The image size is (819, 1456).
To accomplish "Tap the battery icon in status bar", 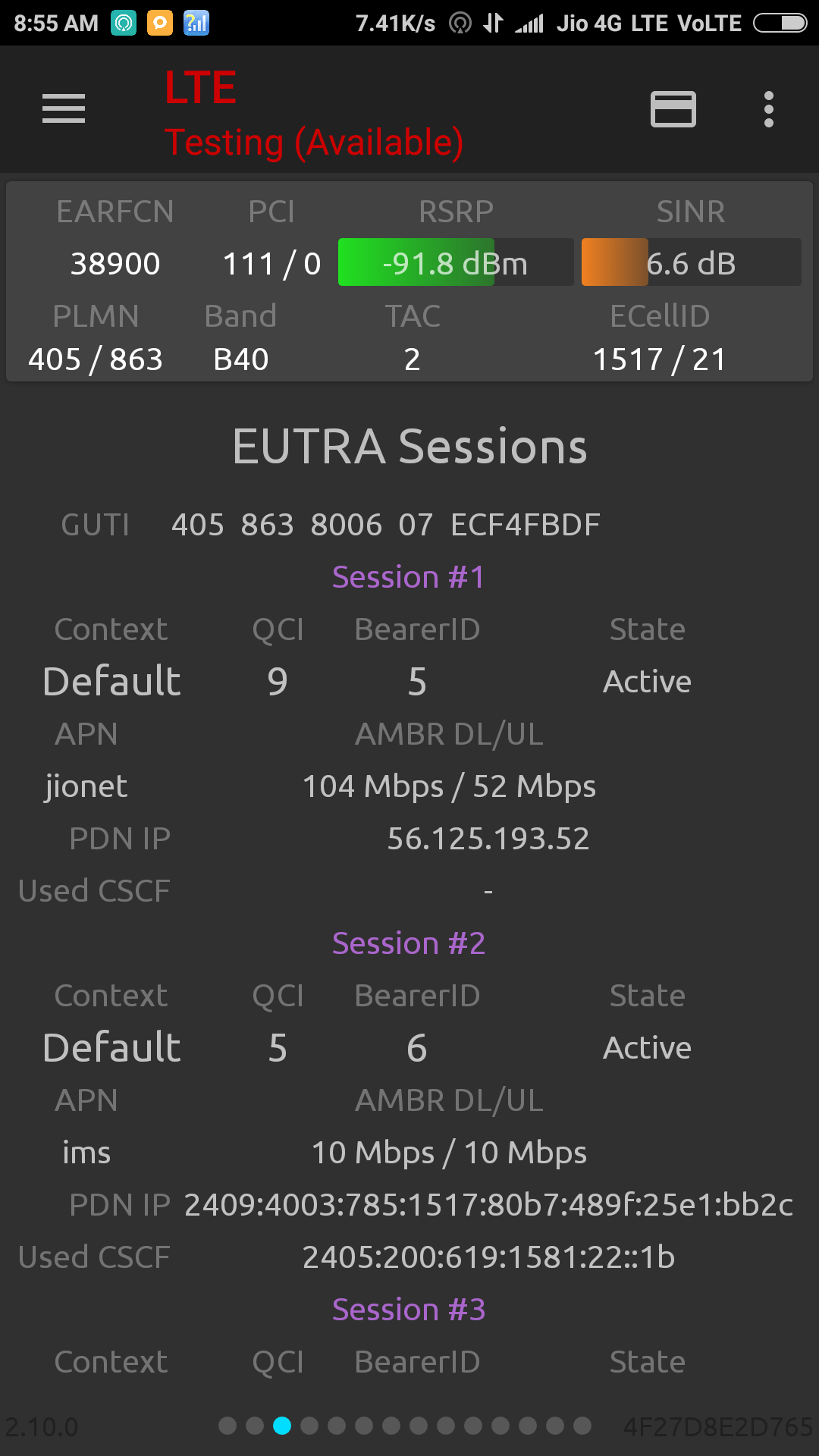I will coord(780,24).
